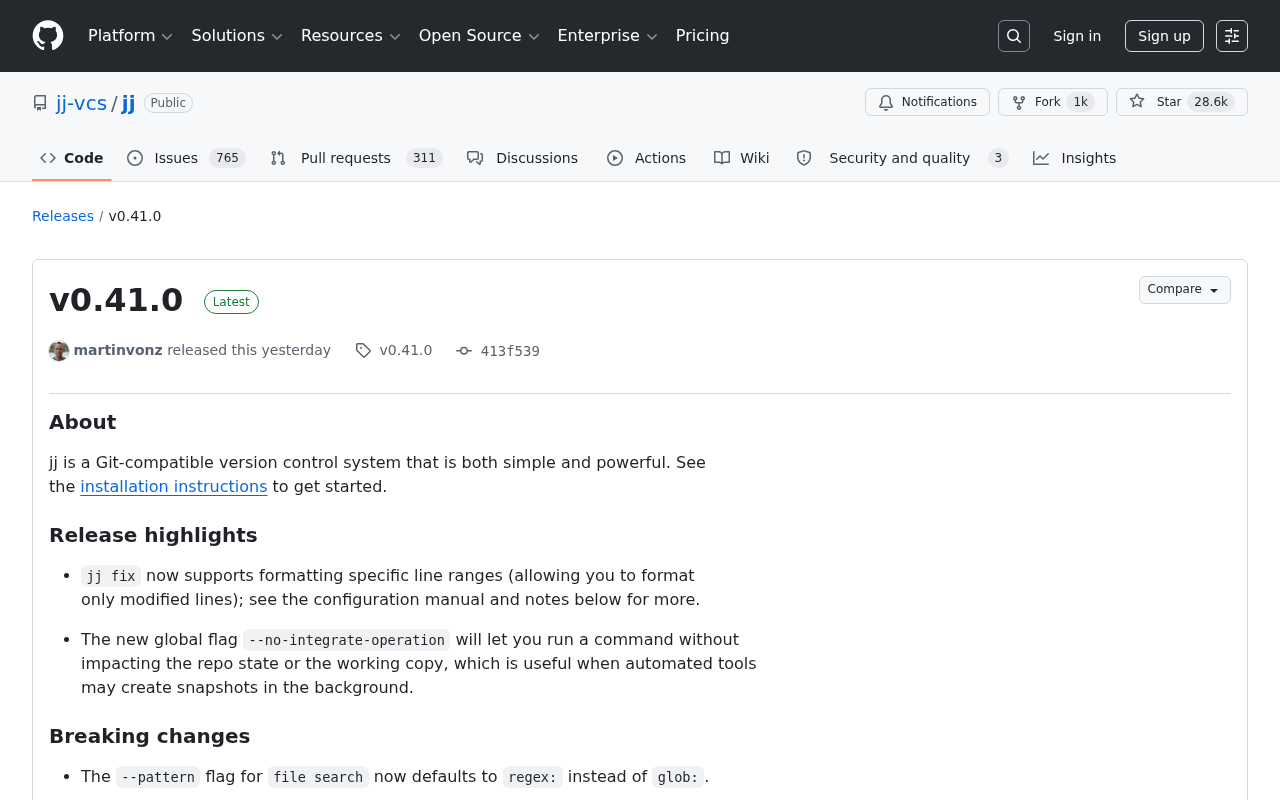Click the regex: code snippet
The width and height of the screenshot is (1280, 800).
[532, 777]
